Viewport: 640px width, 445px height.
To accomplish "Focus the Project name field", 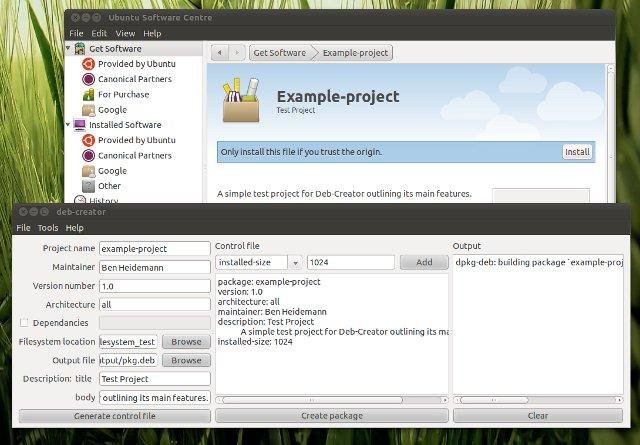I will tap(155, 249).
